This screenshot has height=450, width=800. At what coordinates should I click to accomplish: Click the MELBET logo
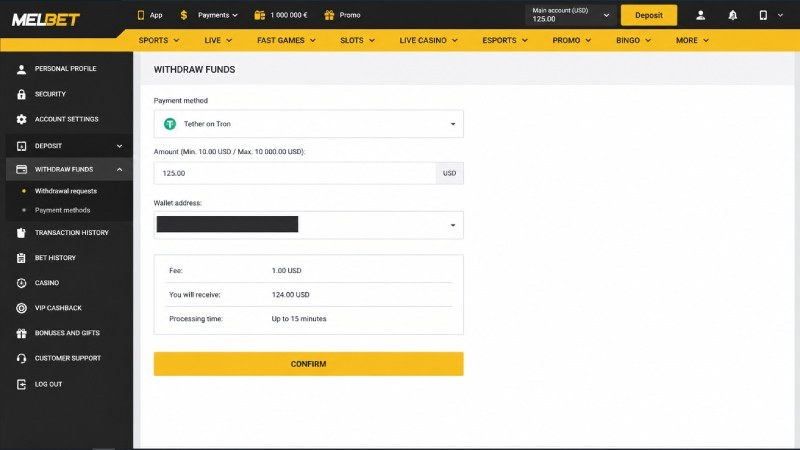[x=45, y=19]
